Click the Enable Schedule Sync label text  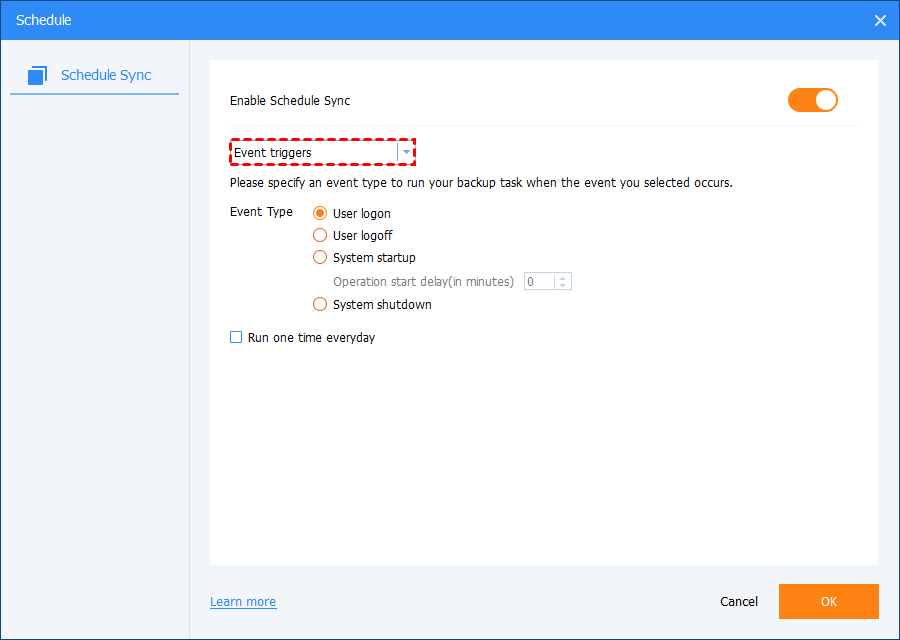(290, 100)
